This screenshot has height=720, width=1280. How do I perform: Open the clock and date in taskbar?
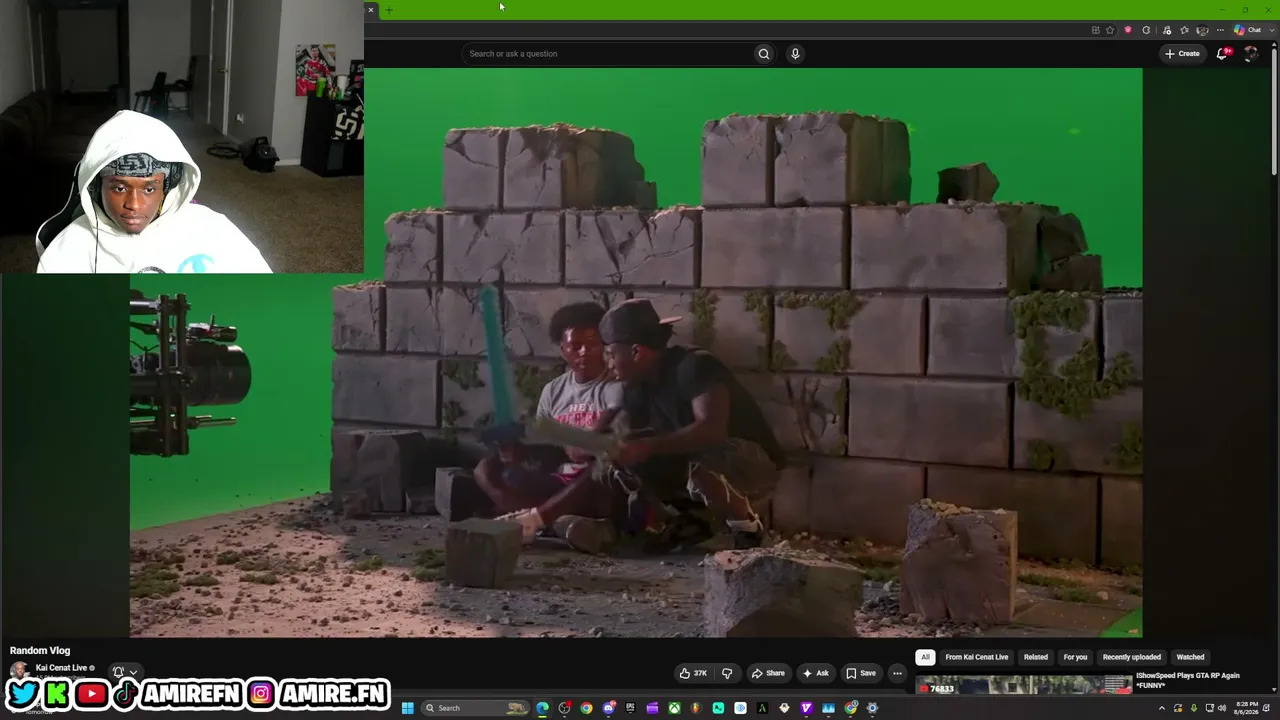pos(1247,708)
